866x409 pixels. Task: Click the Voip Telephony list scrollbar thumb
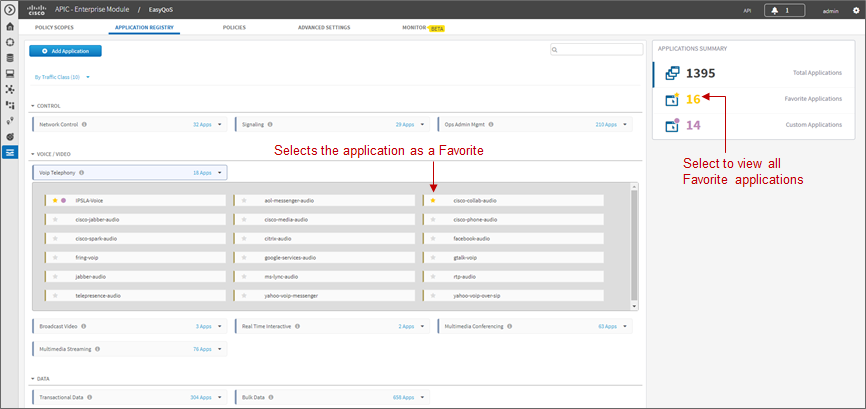pyautogui.click(x=634, y=245)
